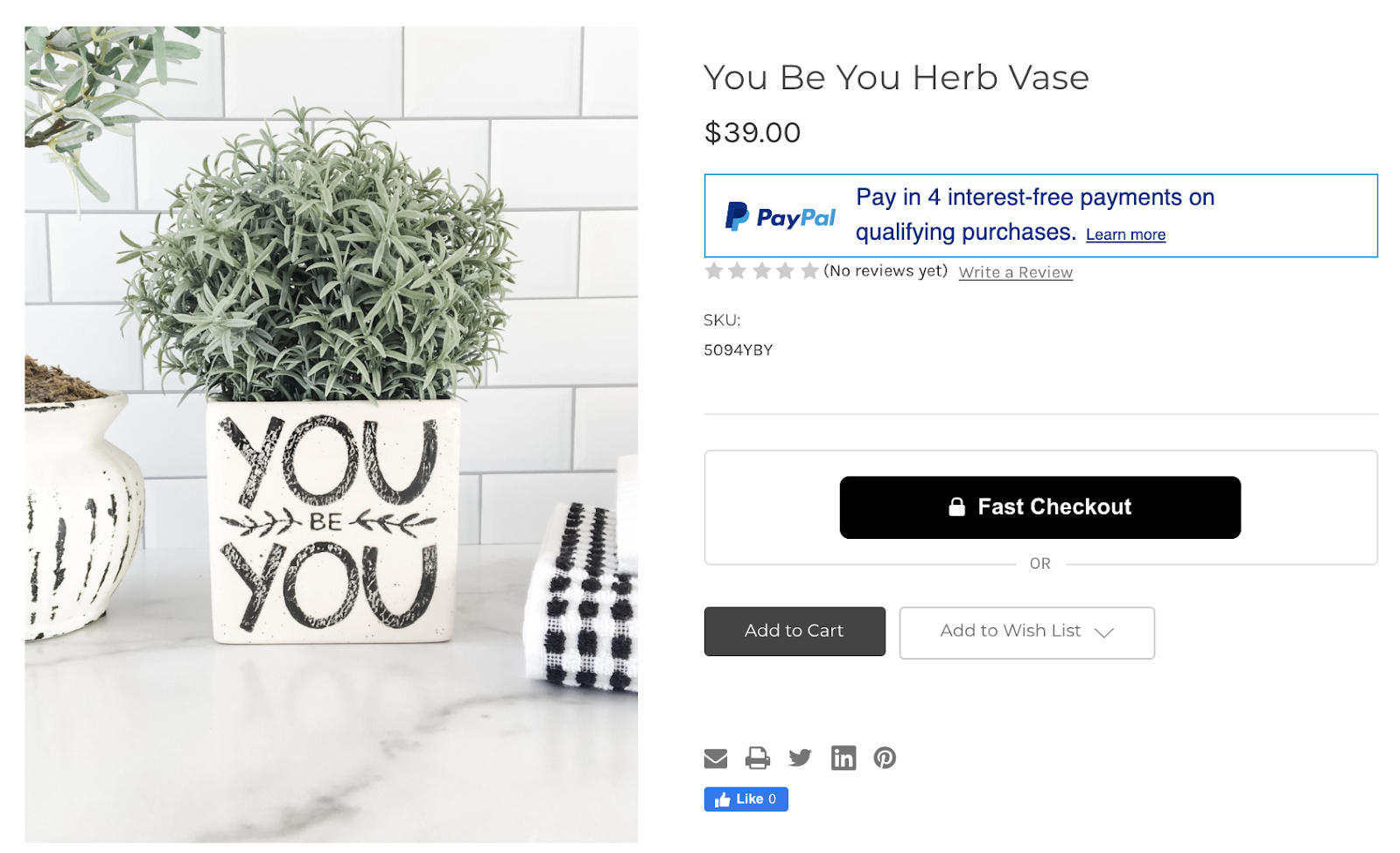Click the Write a Review link

(x=1015, y=272)
